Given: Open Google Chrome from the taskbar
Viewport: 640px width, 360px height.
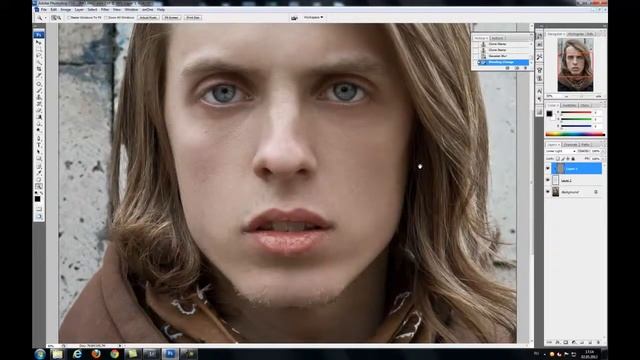Looking at the screenshot, I should [x=115, y=354].
